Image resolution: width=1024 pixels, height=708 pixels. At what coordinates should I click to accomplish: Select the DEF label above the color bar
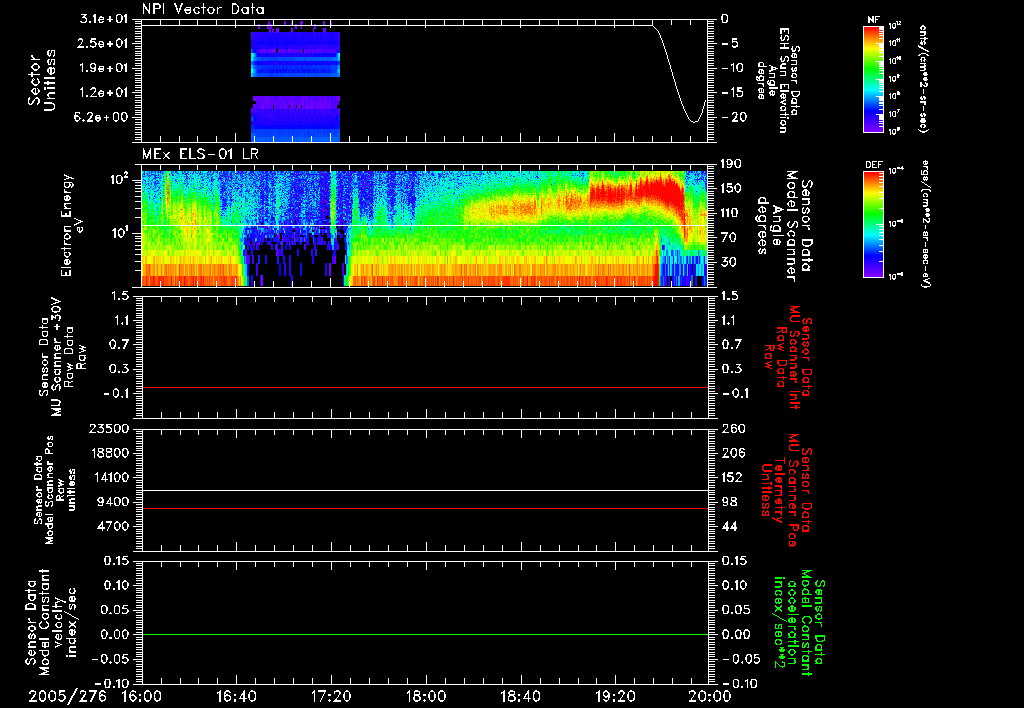(x=874, y=165)
